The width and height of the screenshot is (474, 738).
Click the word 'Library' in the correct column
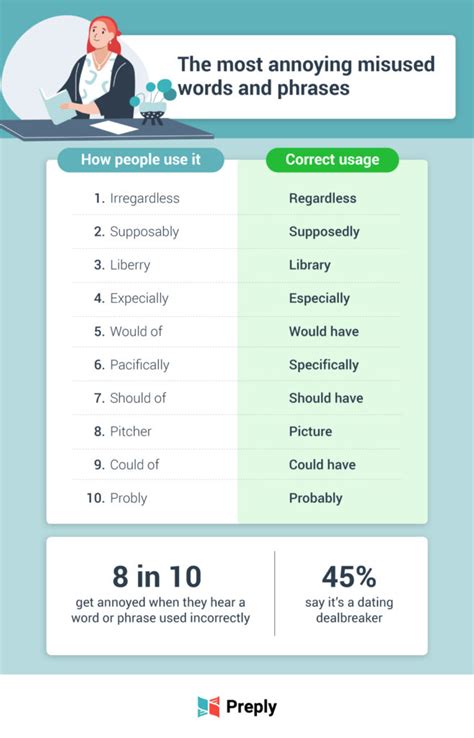(310, 265)
